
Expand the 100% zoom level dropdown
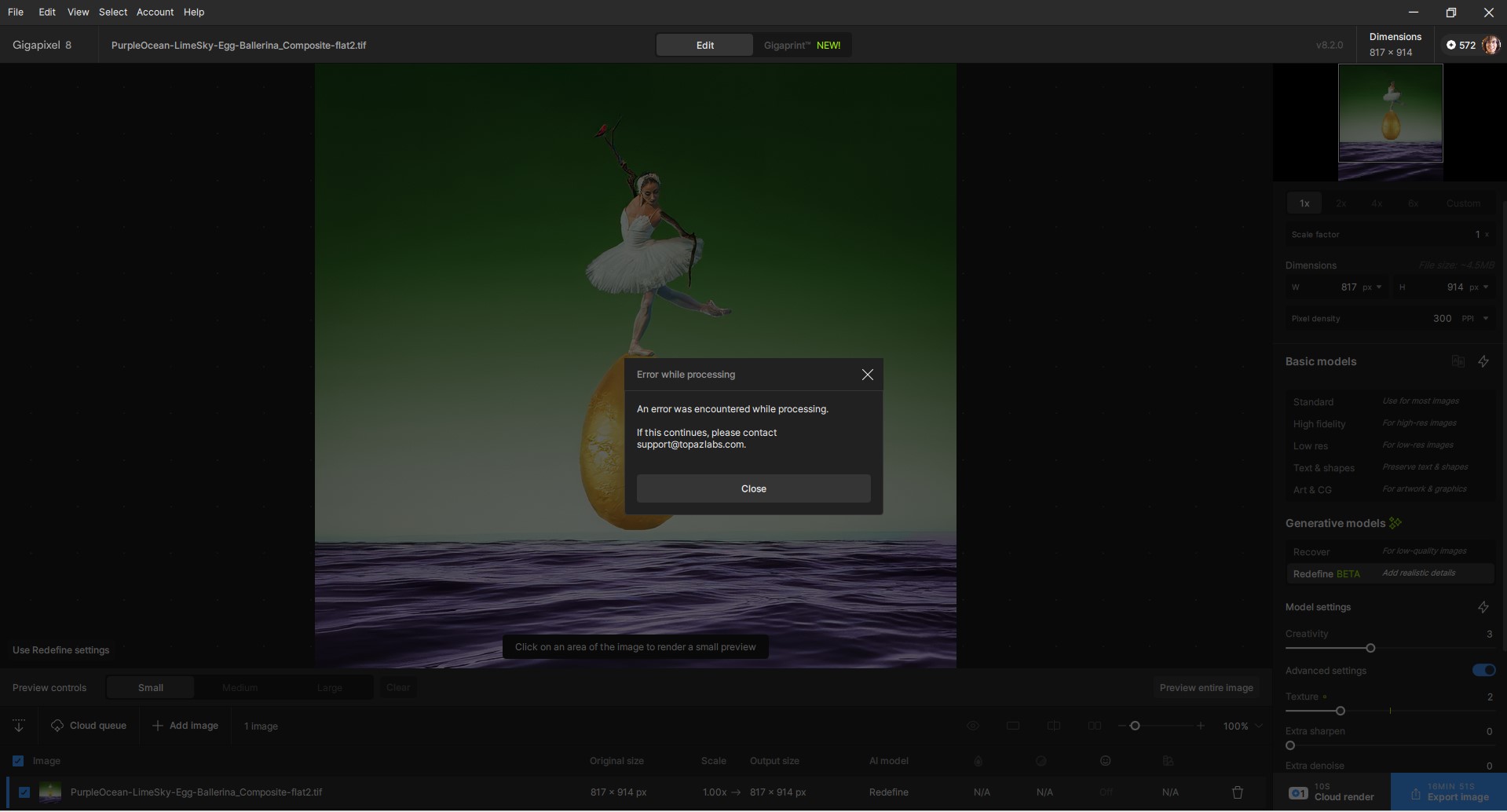[x=1259, y=726]
